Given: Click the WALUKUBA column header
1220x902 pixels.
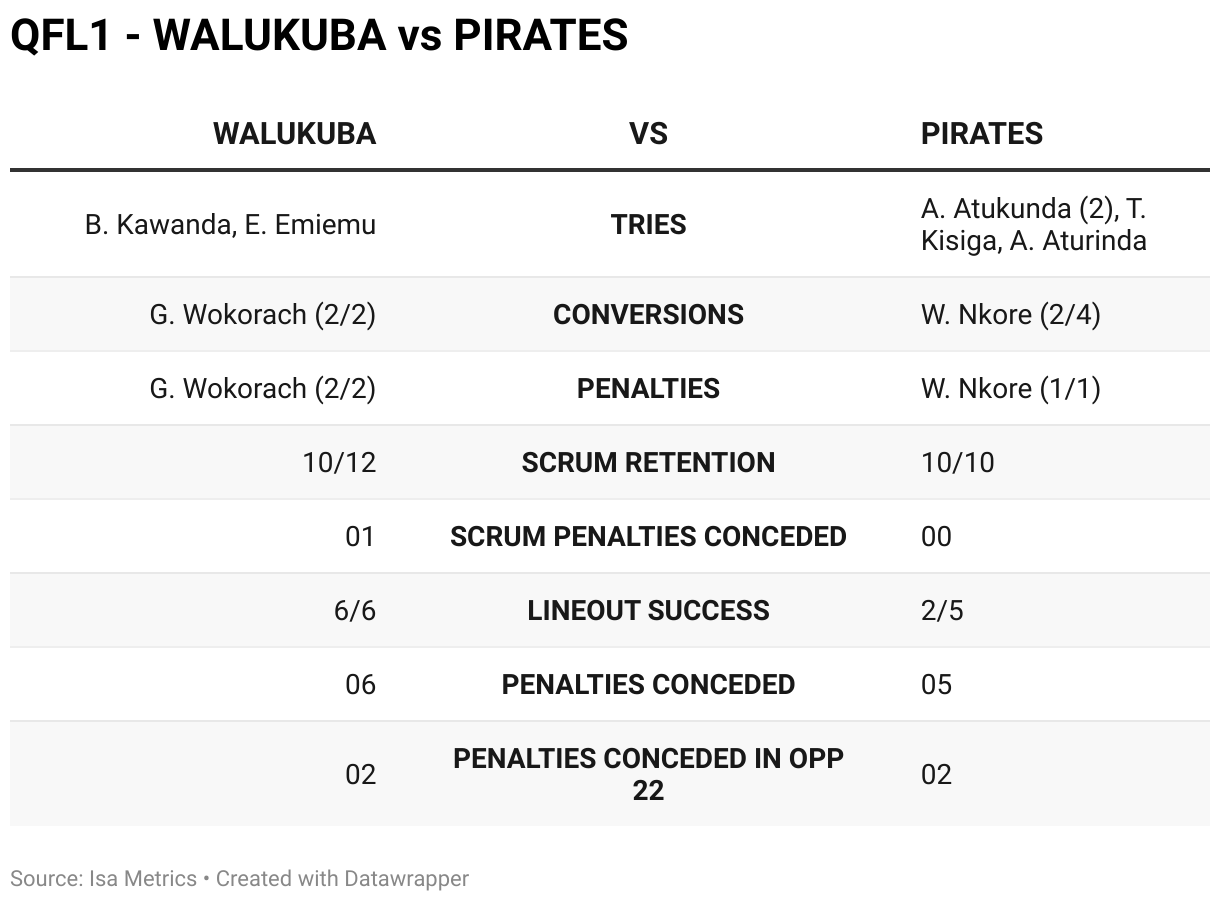Looking at the screenshot, I should coord(294,134).
